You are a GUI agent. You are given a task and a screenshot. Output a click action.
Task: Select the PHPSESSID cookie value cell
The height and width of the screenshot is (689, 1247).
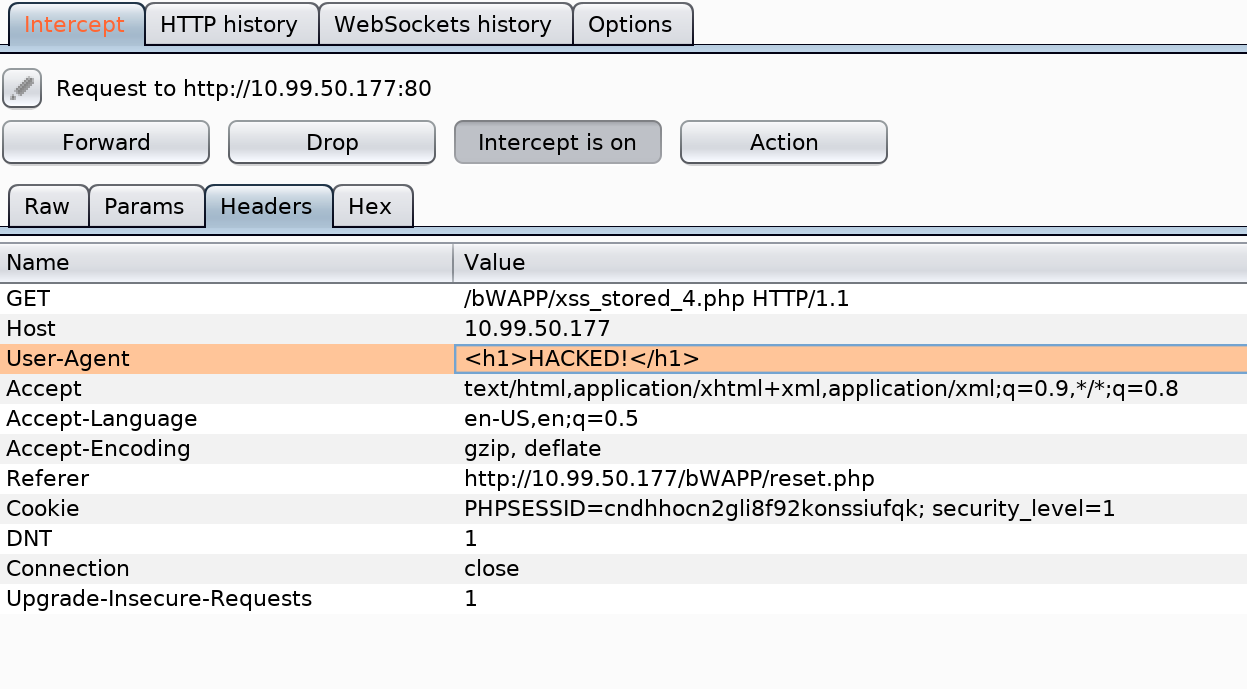point(850,508)
